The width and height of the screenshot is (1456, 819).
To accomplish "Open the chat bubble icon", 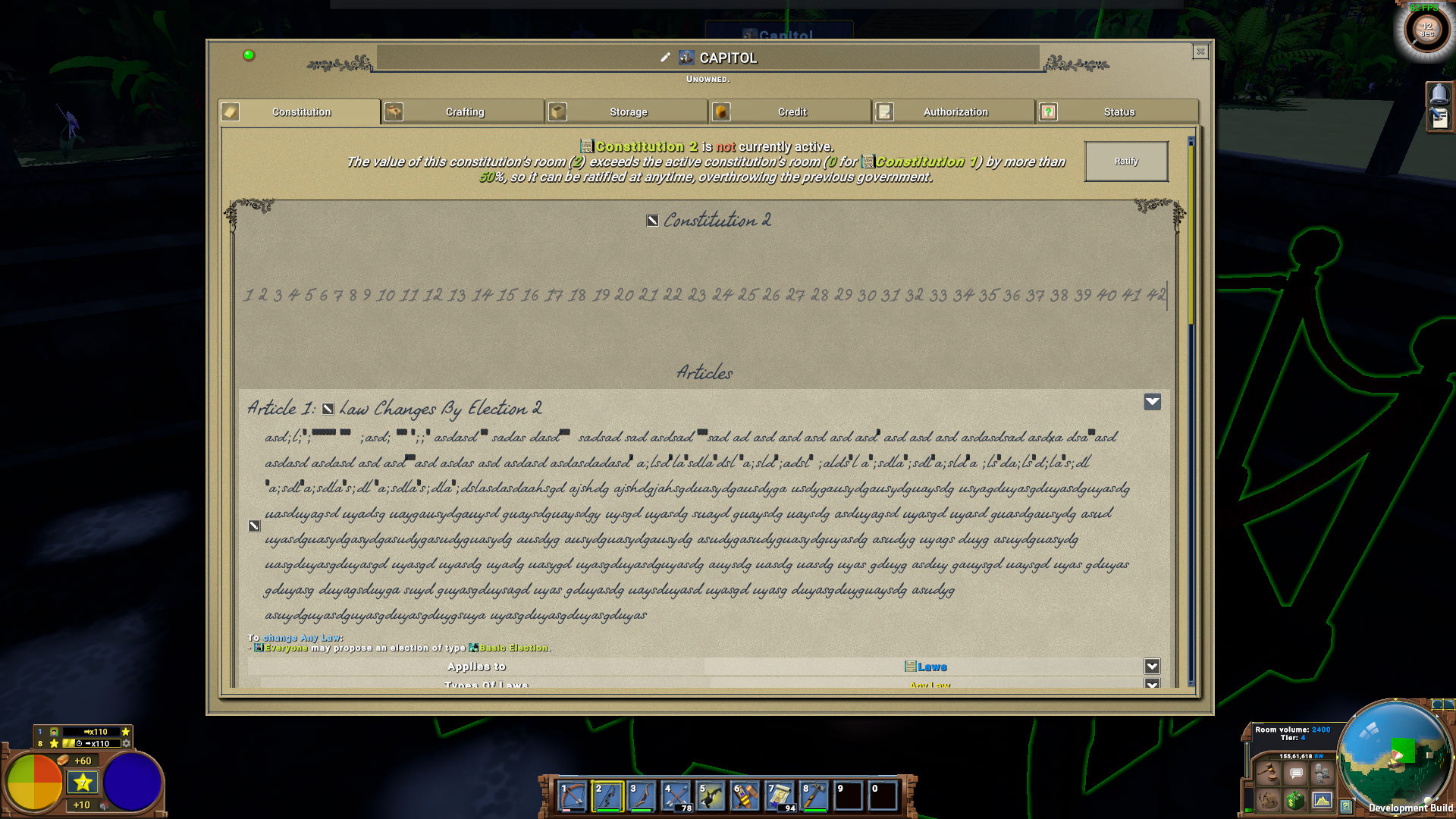I will click(1295, 772).
